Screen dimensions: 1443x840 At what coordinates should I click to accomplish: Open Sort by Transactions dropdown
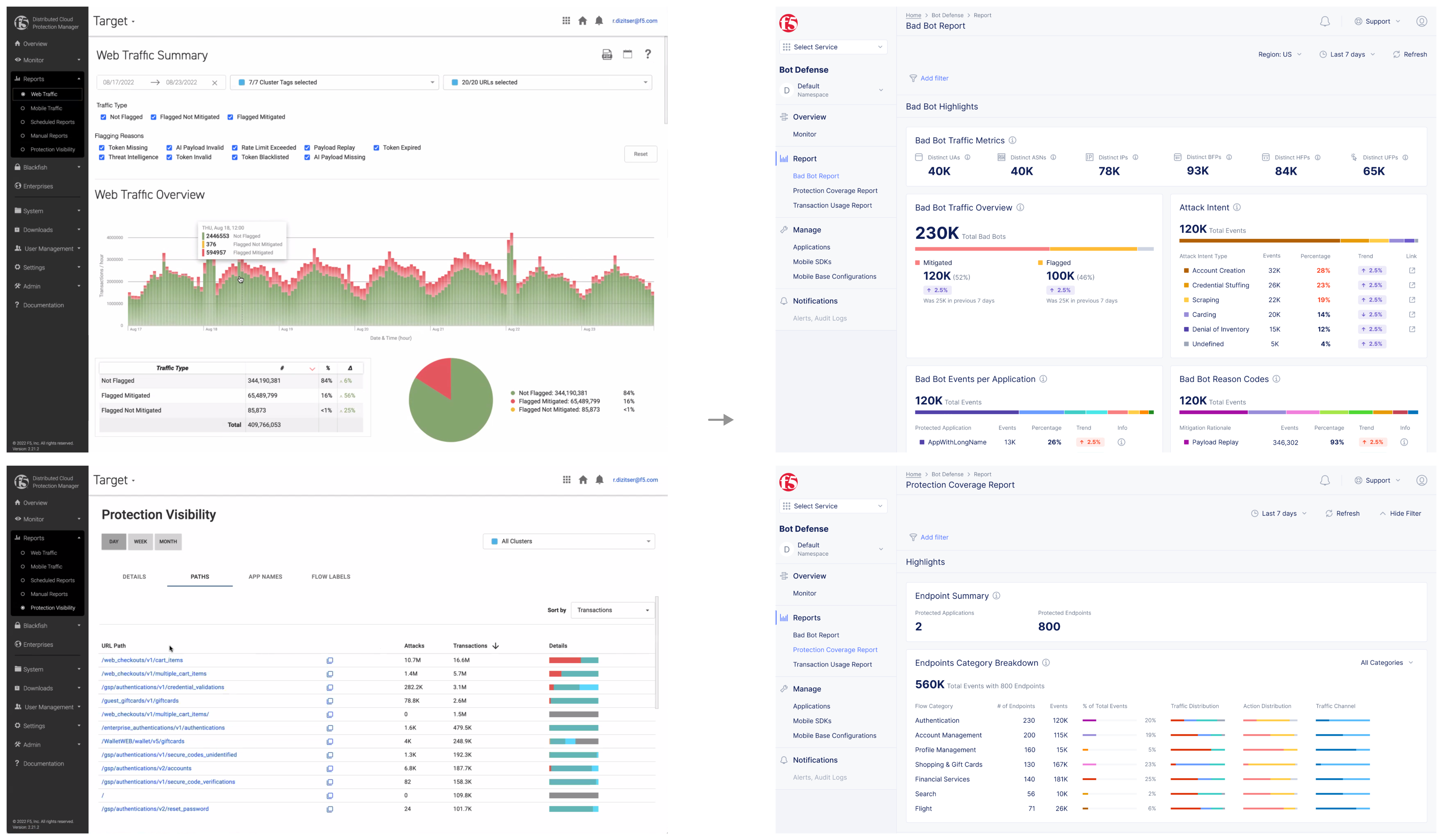point(613,610)
